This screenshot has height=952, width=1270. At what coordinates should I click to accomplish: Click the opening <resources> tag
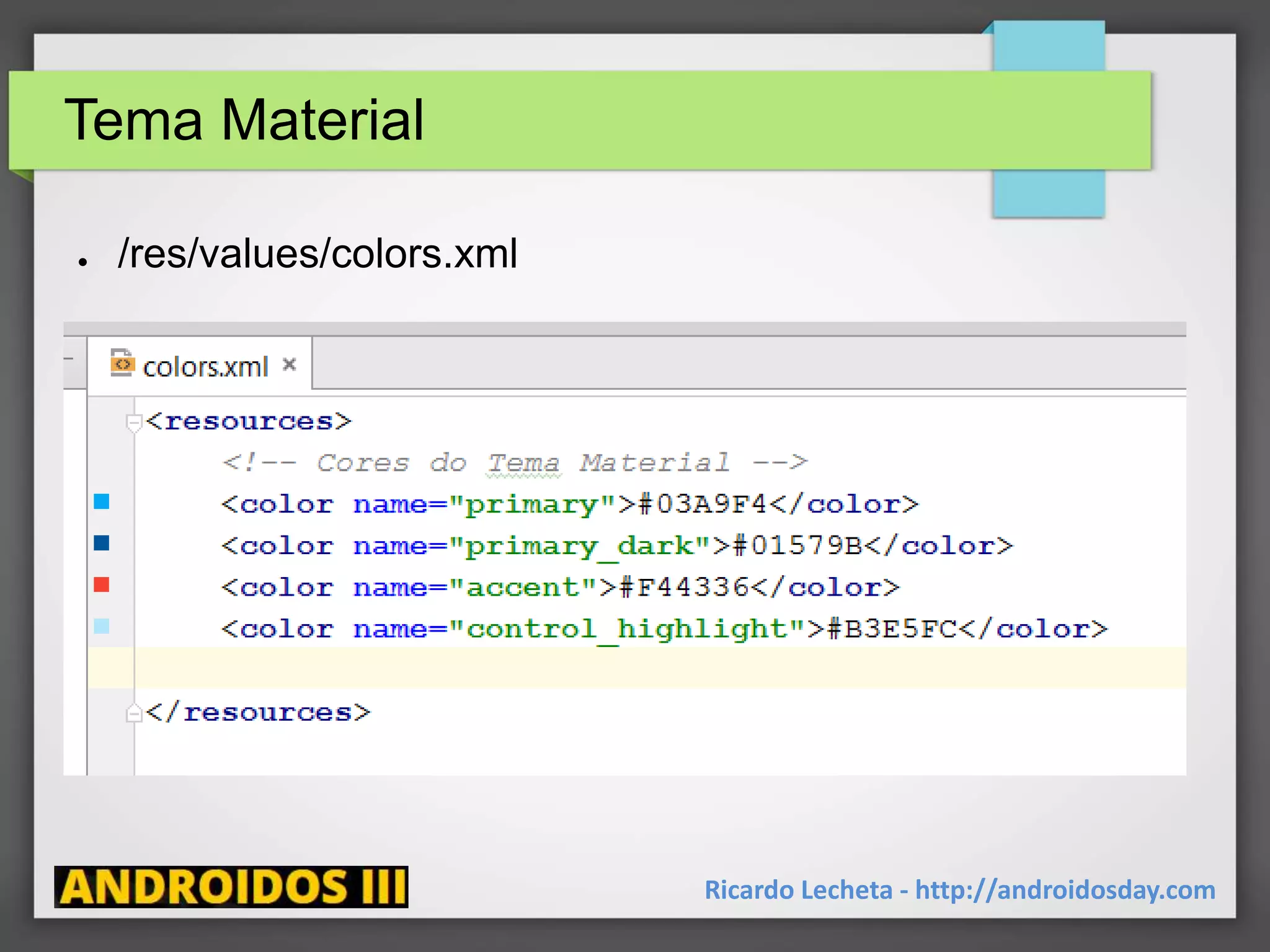(x=249, y=421)
